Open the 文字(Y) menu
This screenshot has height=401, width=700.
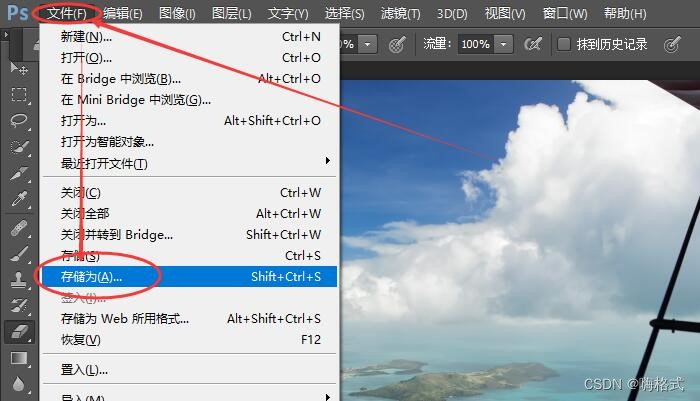click(288, 13)
